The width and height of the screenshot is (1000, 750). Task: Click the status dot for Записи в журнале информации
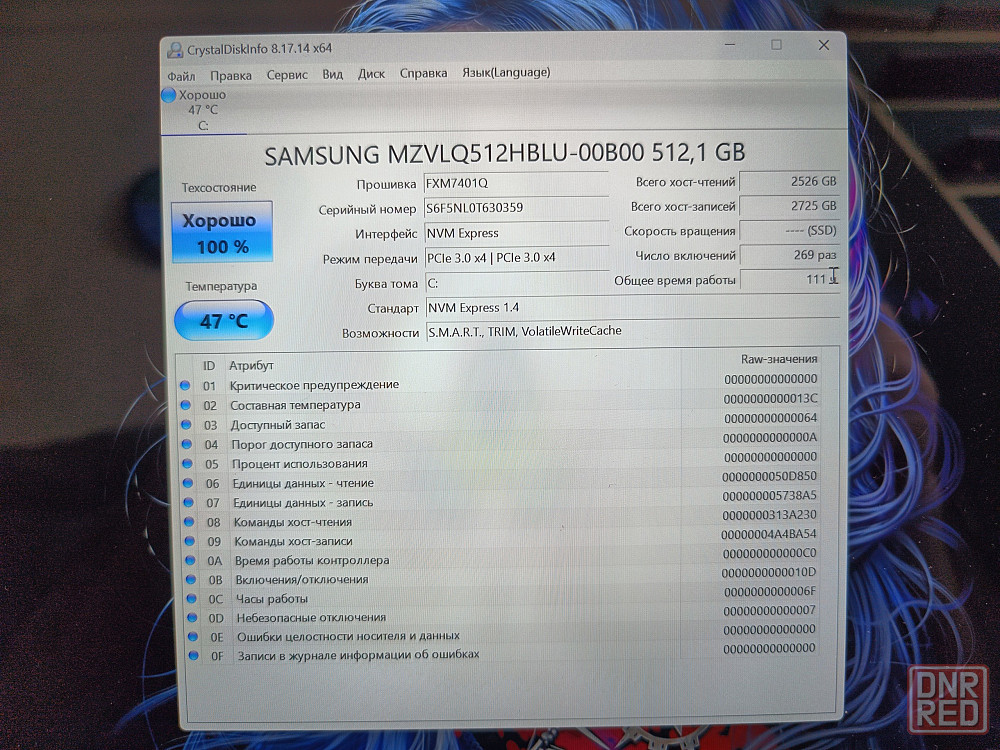[194, 655]
